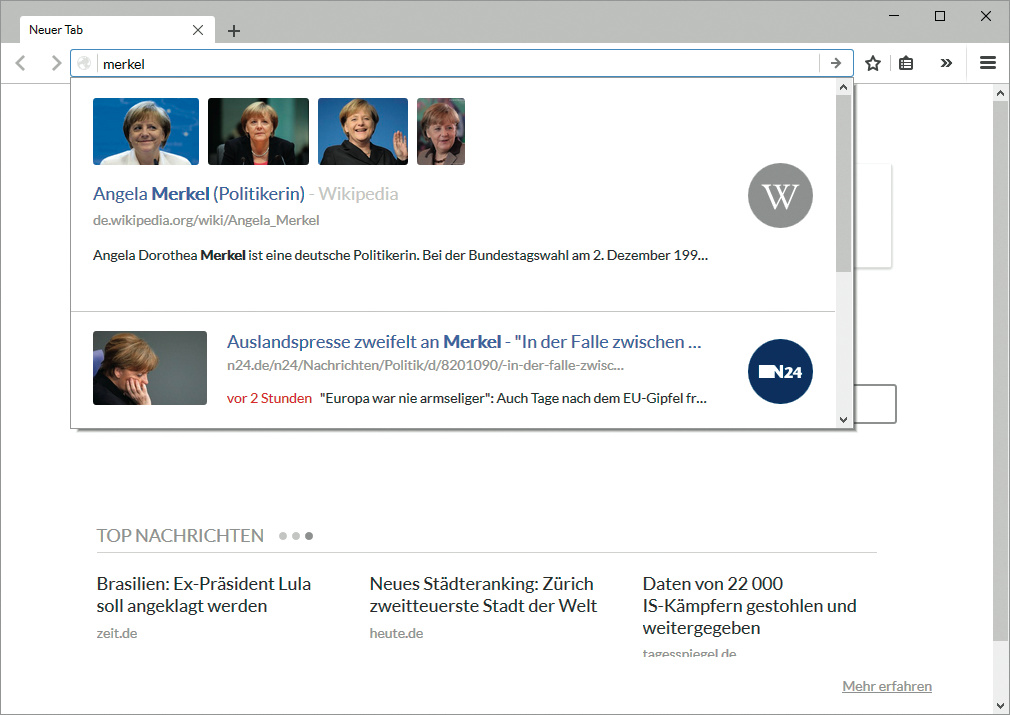The width and height of the screenshot is (1010, 715).
Task: Click the address bar containing merkel
Action: pos(450,63)
